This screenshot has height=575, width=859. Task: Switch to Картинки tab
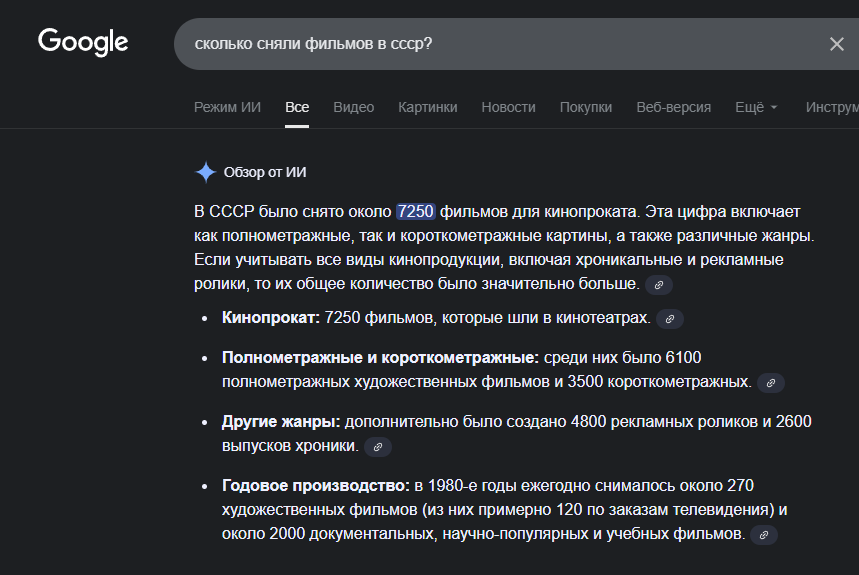click(x=427, y=107)
